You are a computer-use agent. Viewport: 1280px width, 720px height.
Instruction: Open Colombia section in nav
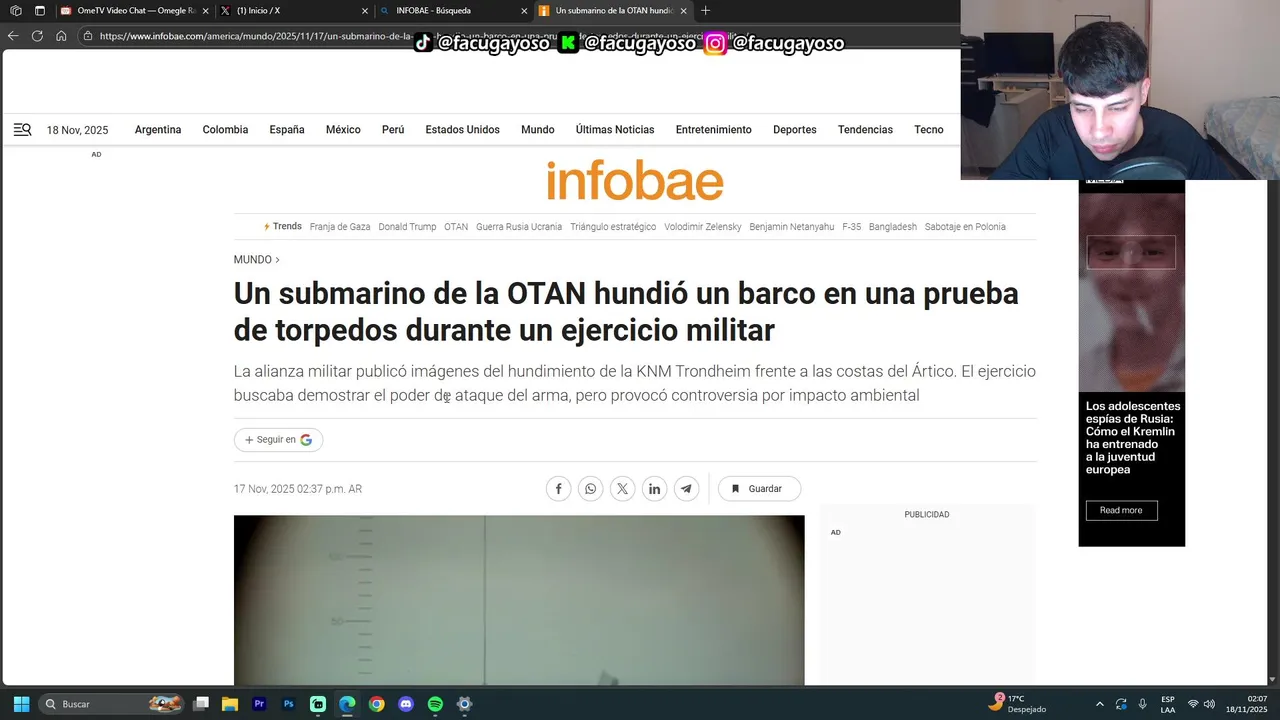coord(225,130)
